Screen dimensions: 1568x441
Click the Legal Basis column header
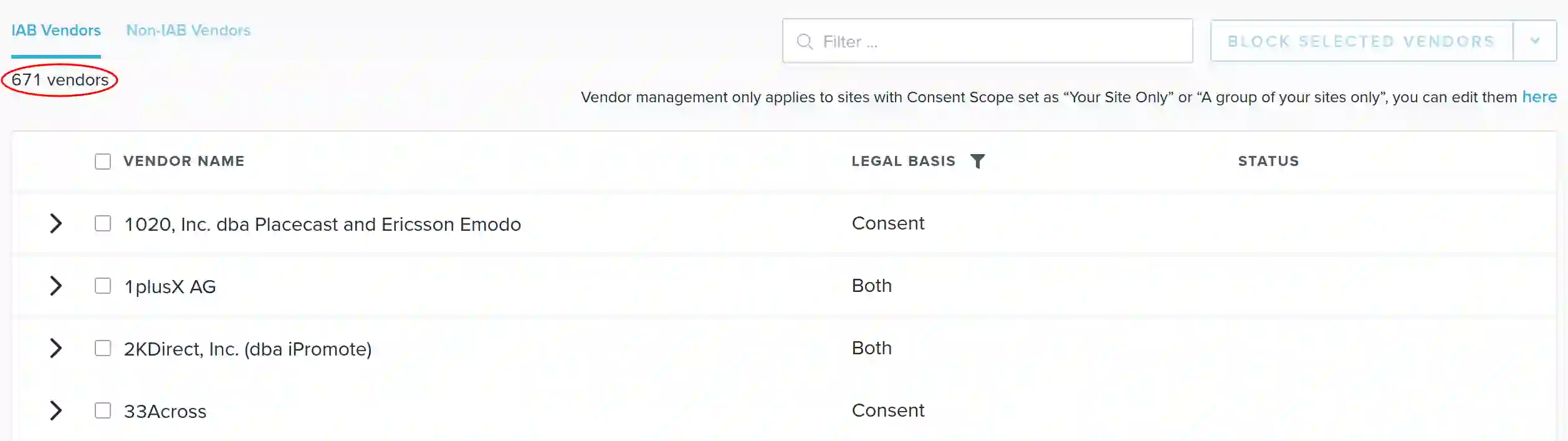tap(903, 161)
